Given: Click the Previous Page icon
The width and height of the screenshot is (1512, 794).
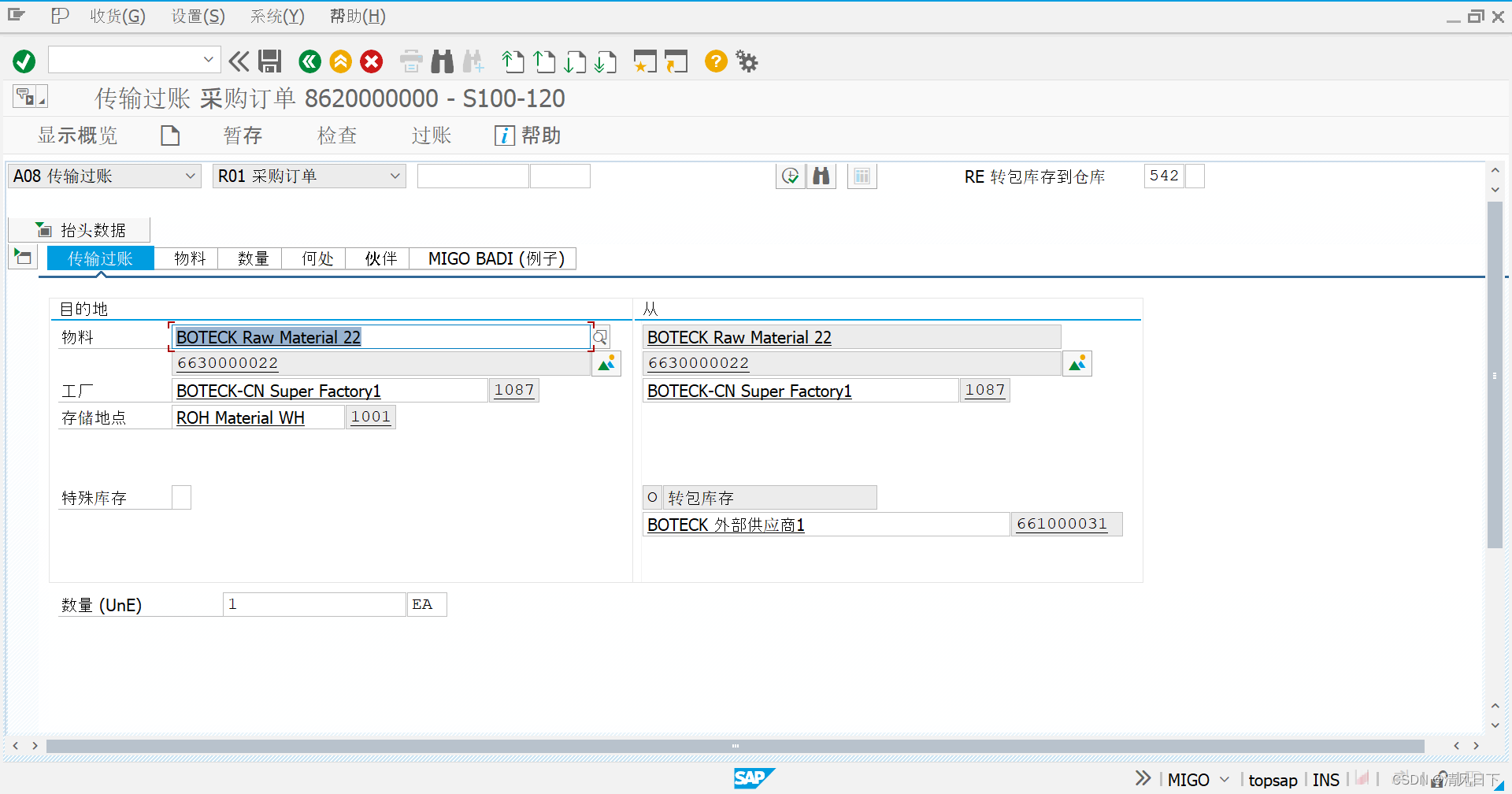Looking at the screenshot, I should click(x=544, y=61).
